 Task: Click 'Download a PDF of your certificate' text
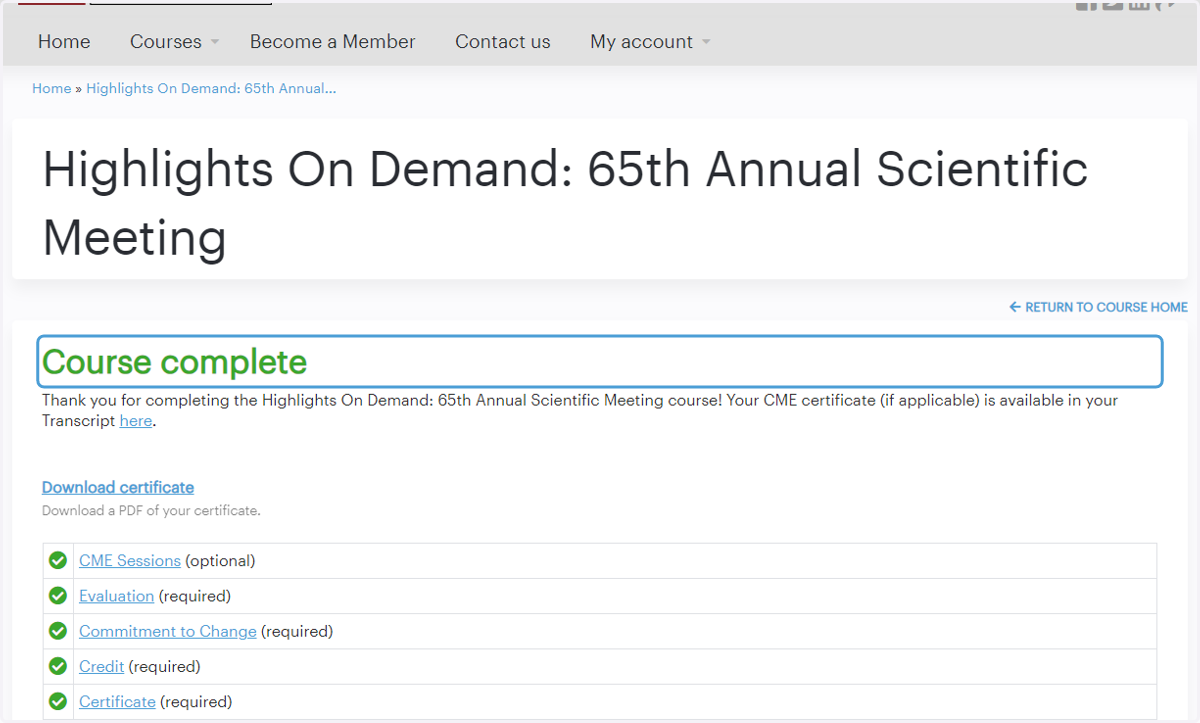(151, 511)
